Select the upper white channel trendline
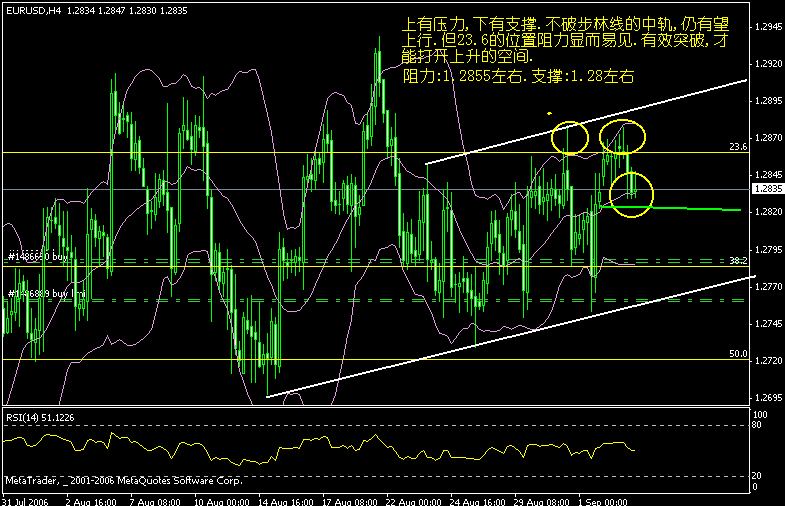The width and height of the screenshot is (785, 506). [586, 122]
